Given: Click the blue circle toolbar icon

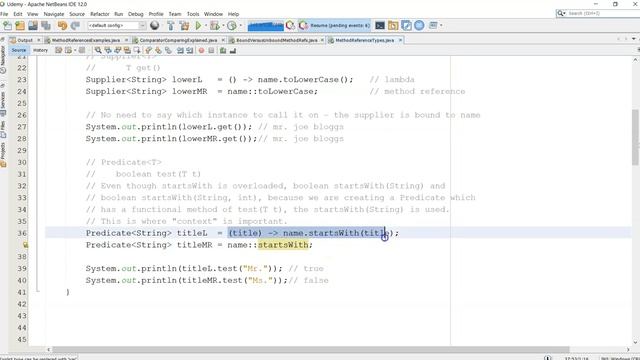Looking at the screenshot, I should coord(419,26).
